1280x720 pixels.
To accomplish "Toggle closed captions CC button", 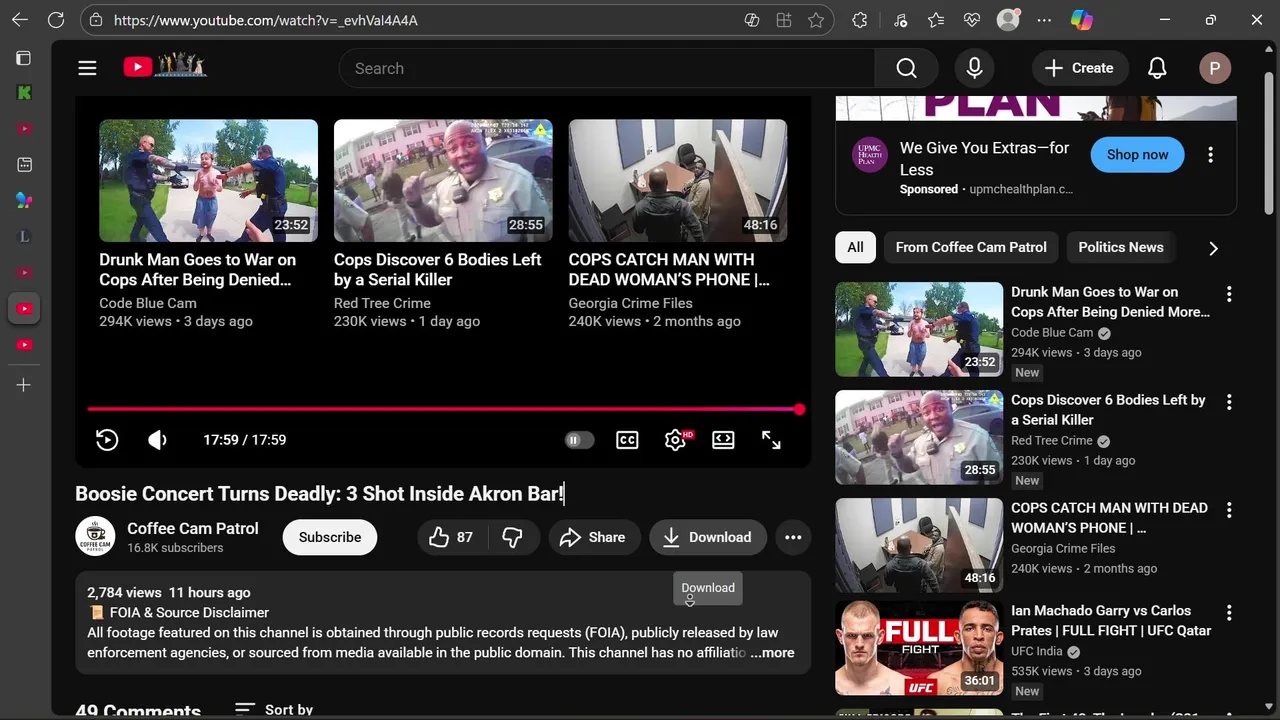I will [627, 440].
